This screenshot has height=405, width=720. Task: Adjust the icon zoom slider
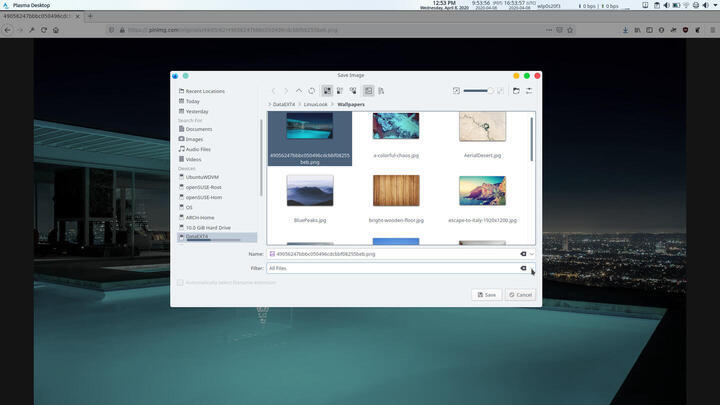pos(478,91)
